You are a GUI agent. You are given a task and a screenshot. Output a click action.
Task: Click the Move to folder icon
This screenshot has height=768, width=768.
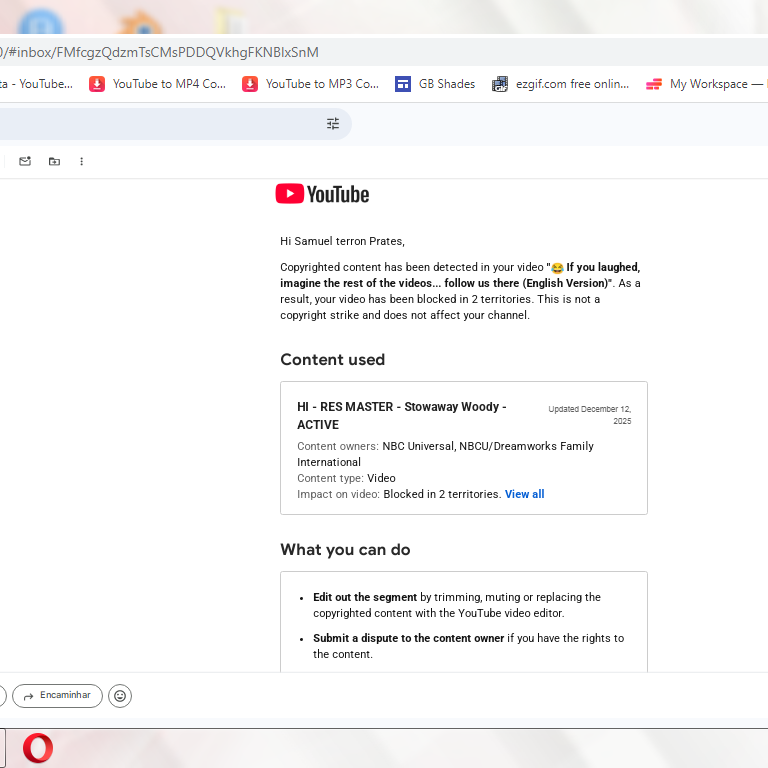coord(54,161)
